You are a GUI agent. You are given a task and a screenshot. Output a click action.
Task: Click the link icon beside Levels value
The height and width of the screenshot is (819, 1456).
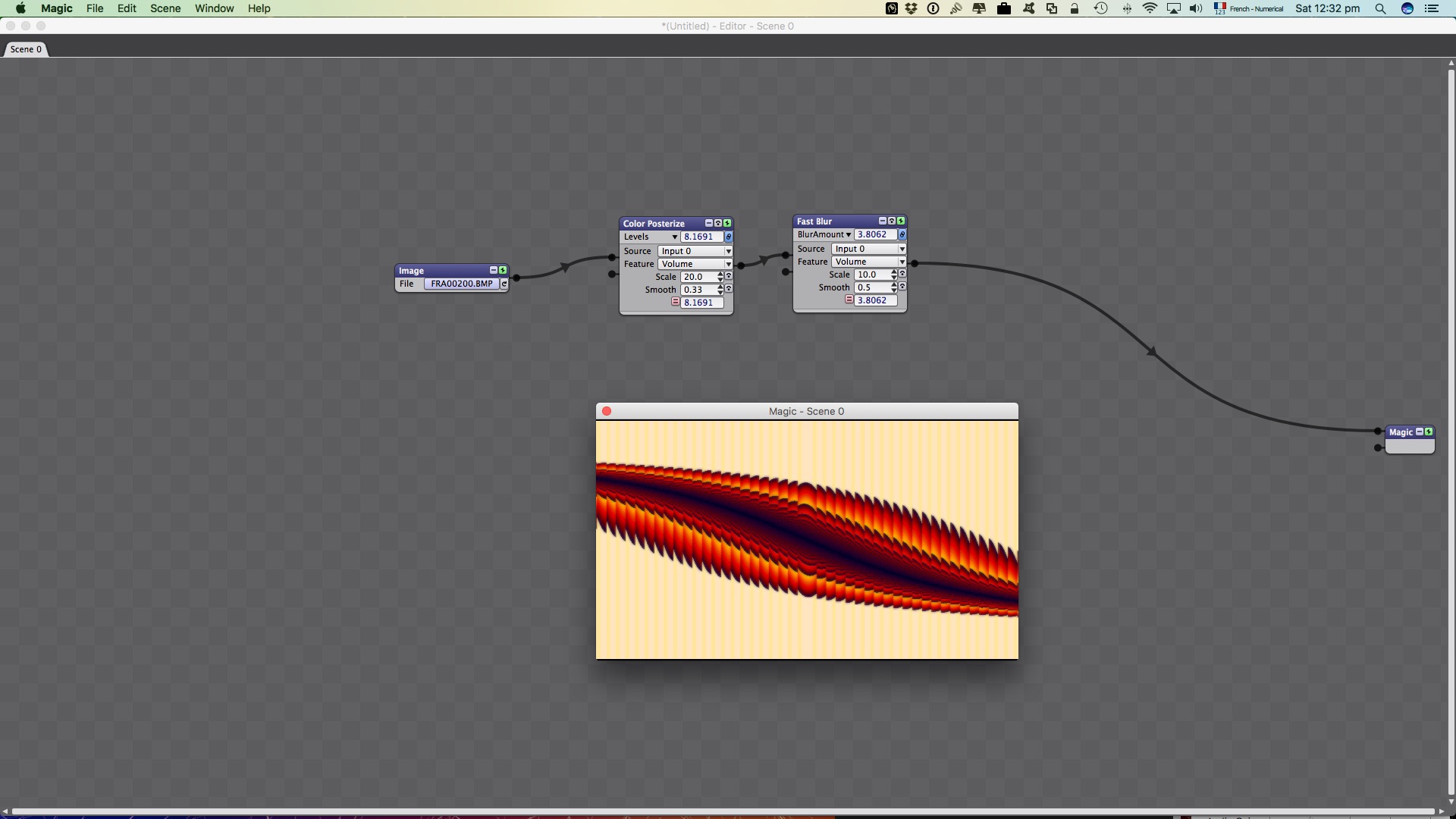tap(728, 237)
